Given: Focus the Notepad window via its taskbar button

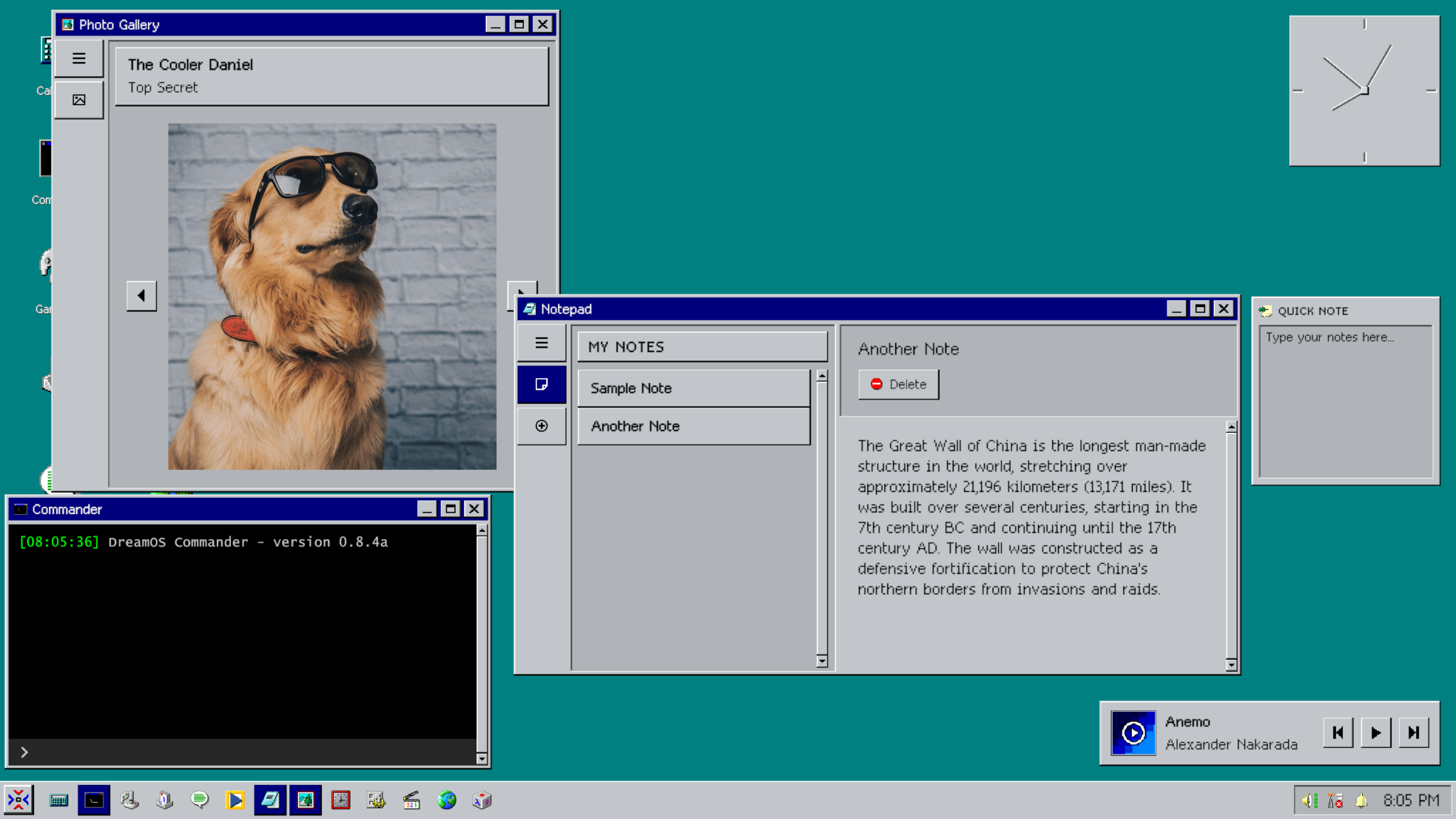Looking at the screenshot, I should (269, 799).
